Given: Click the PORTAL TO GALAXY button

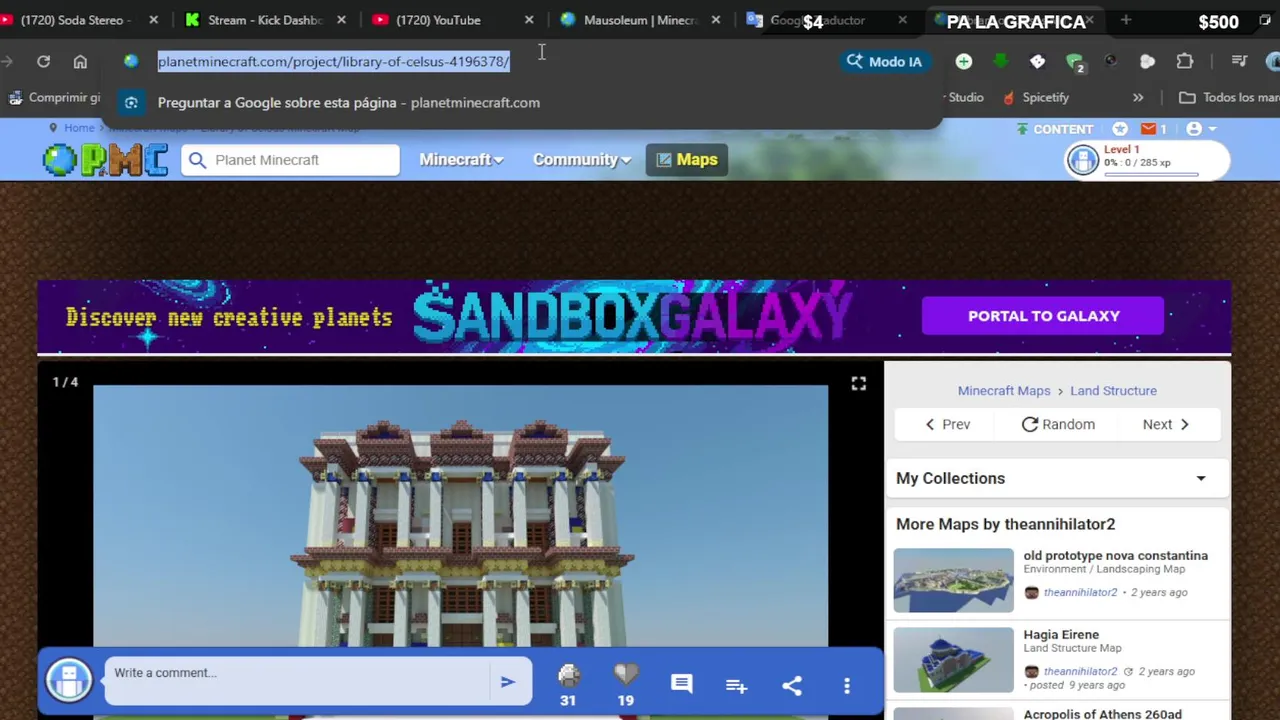Looking at the screenshot, I should pyautogui.click(x=1043, y=316).
